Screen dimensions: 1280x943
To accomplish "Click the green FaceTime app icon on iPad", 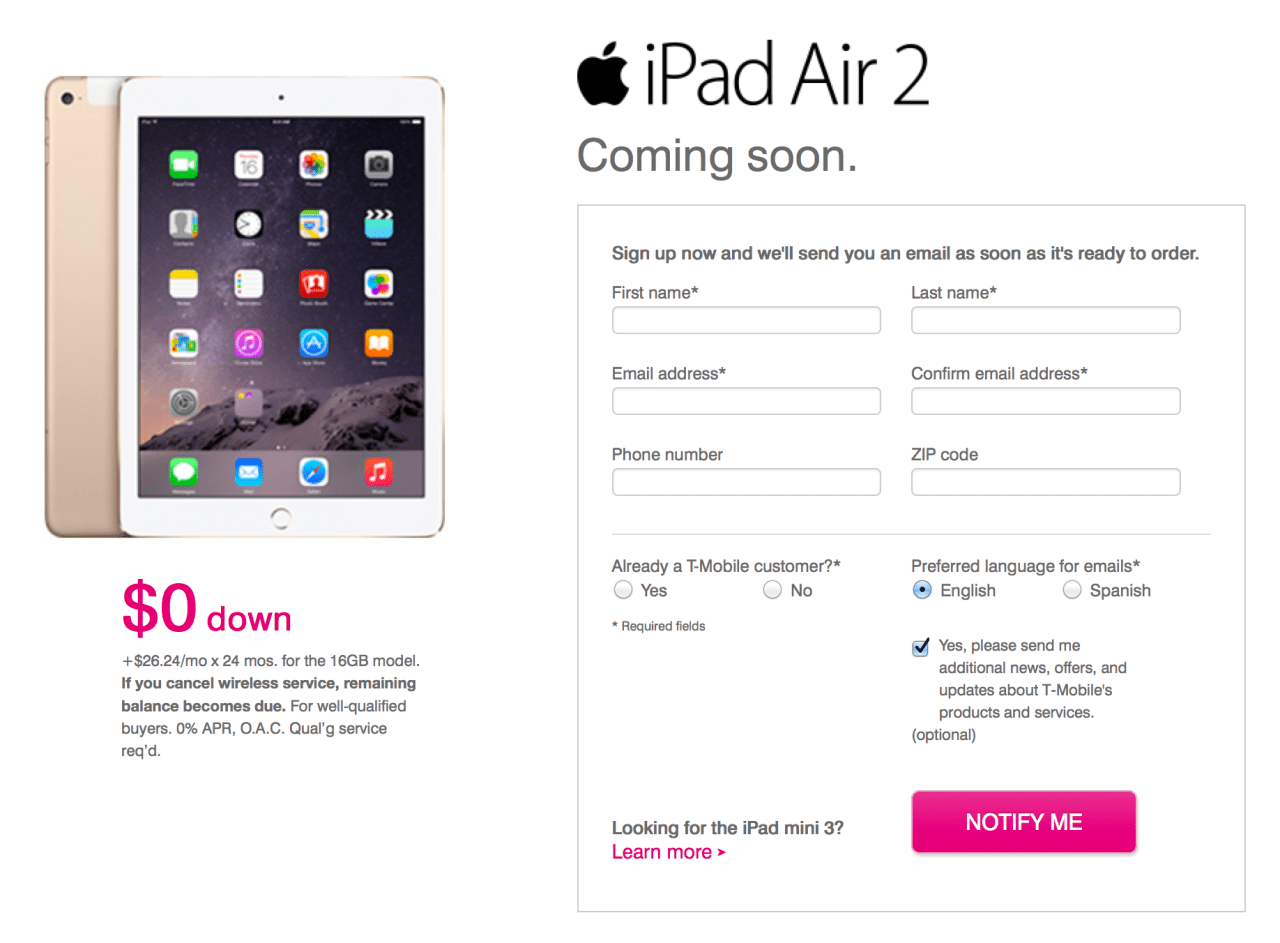I will tap(183, 164).
